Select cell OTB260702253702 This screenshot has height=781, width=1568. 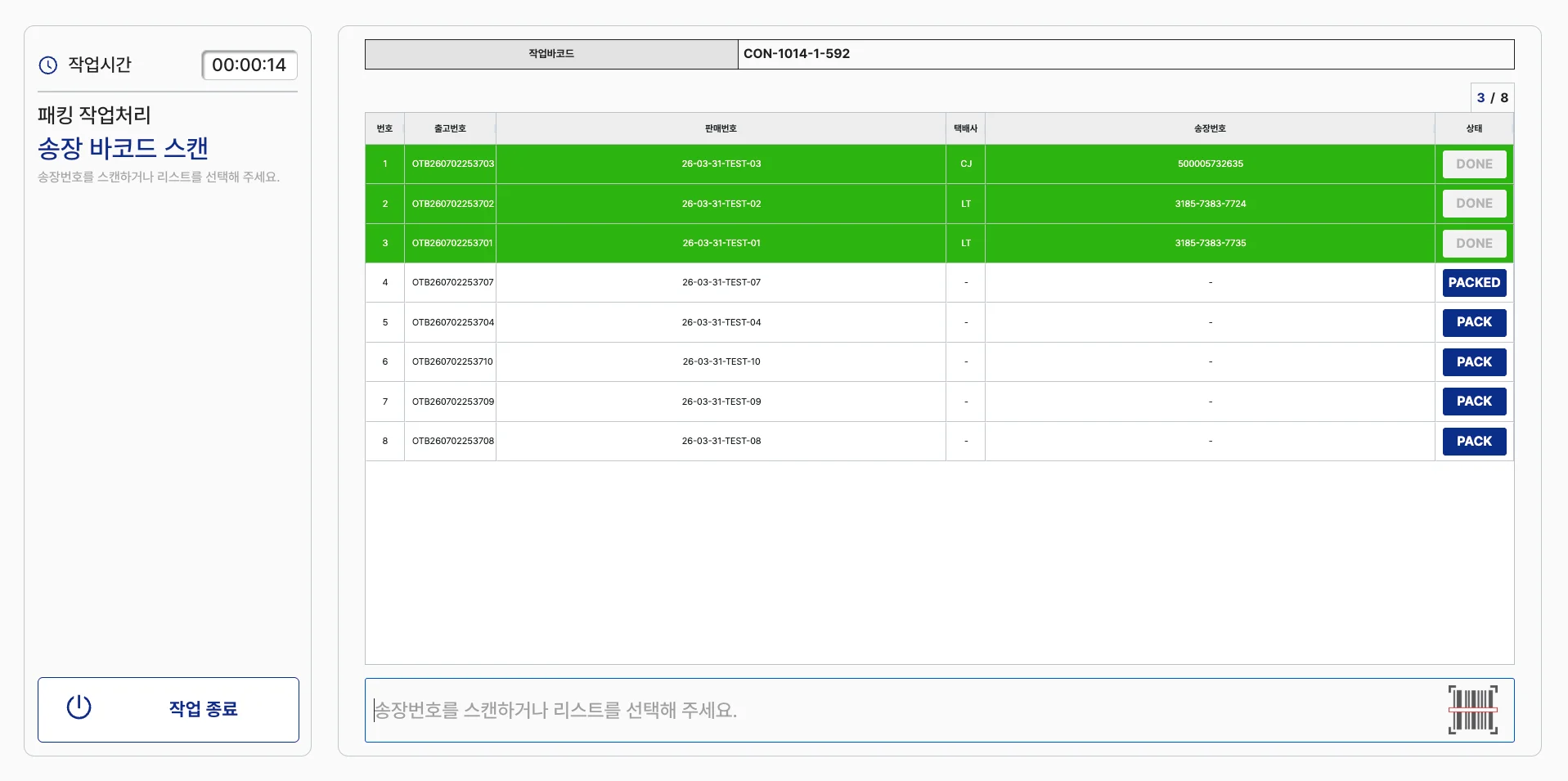point(452,204)
